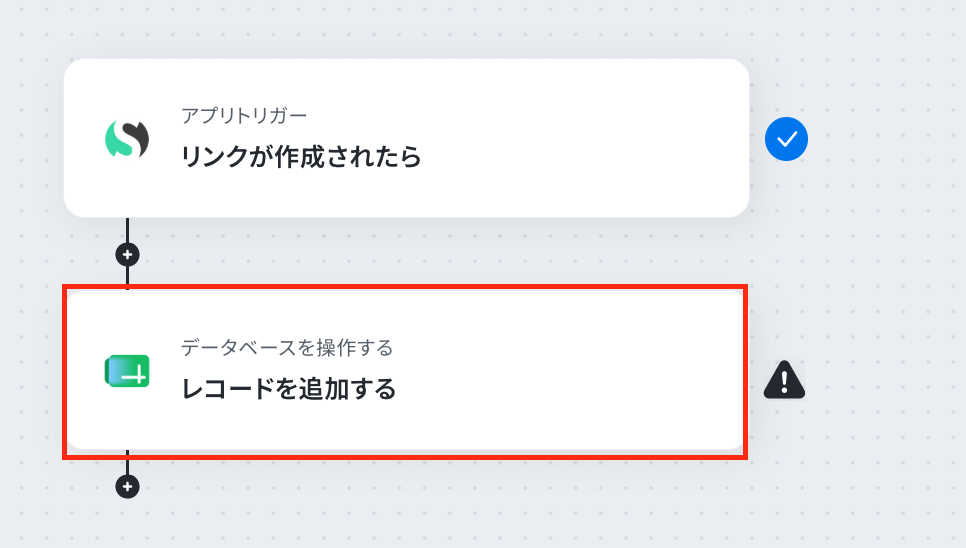Image resolution: width=966 pixels, height=548 pixels.
Task: Click the green database record icon
Action: (127, 371)
